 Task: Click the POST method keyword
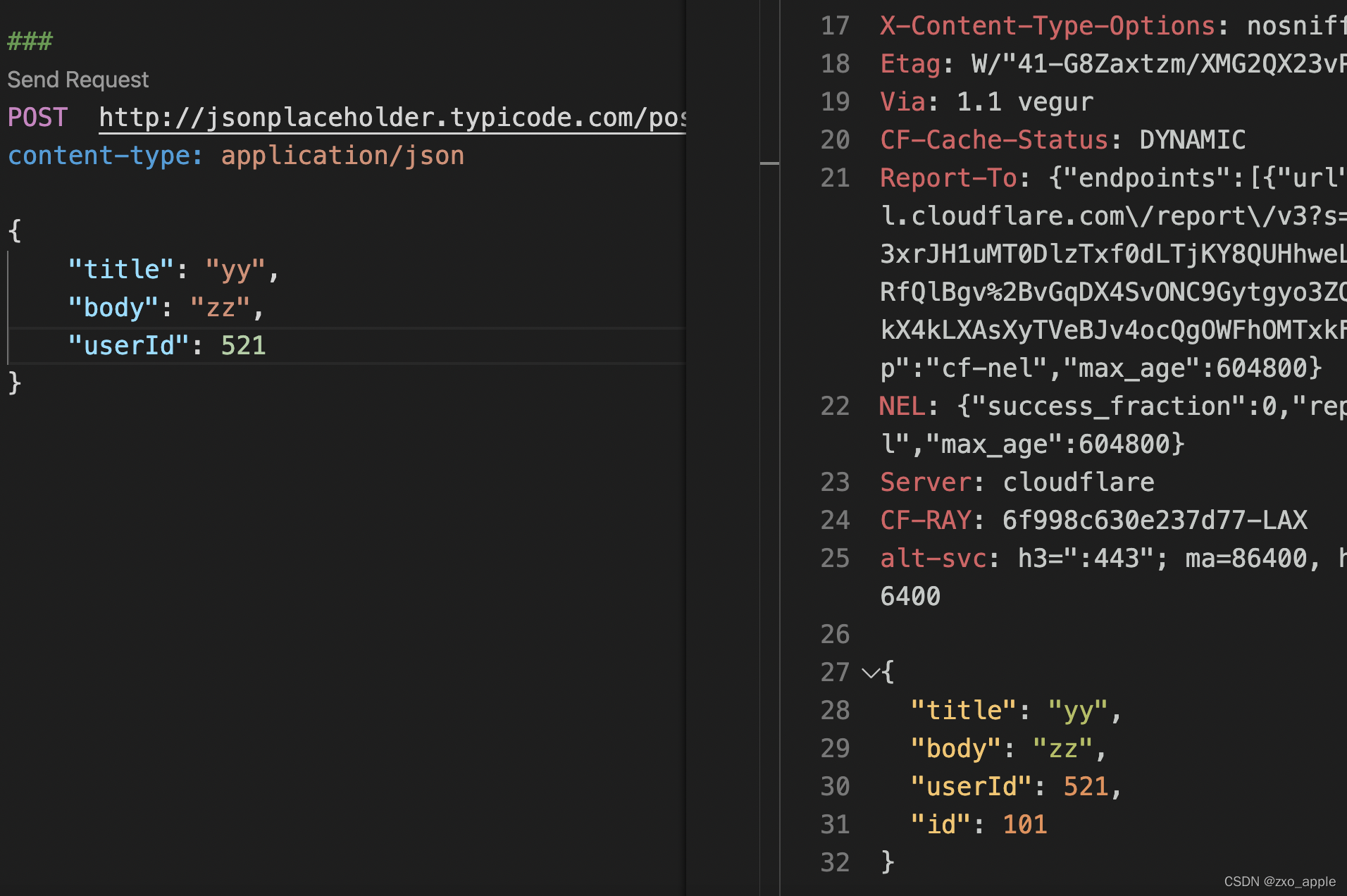(x=37, y=118)
